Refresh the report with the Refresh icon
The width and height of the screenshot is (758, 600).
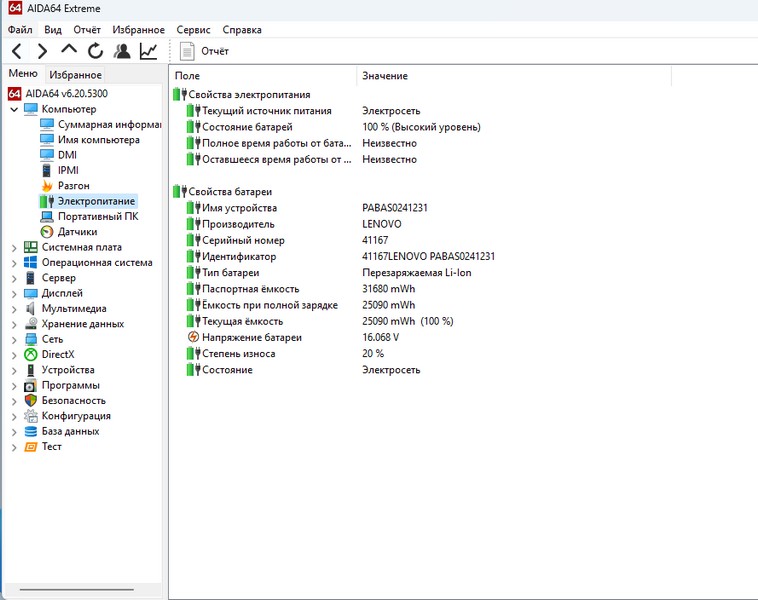[95, 51]
